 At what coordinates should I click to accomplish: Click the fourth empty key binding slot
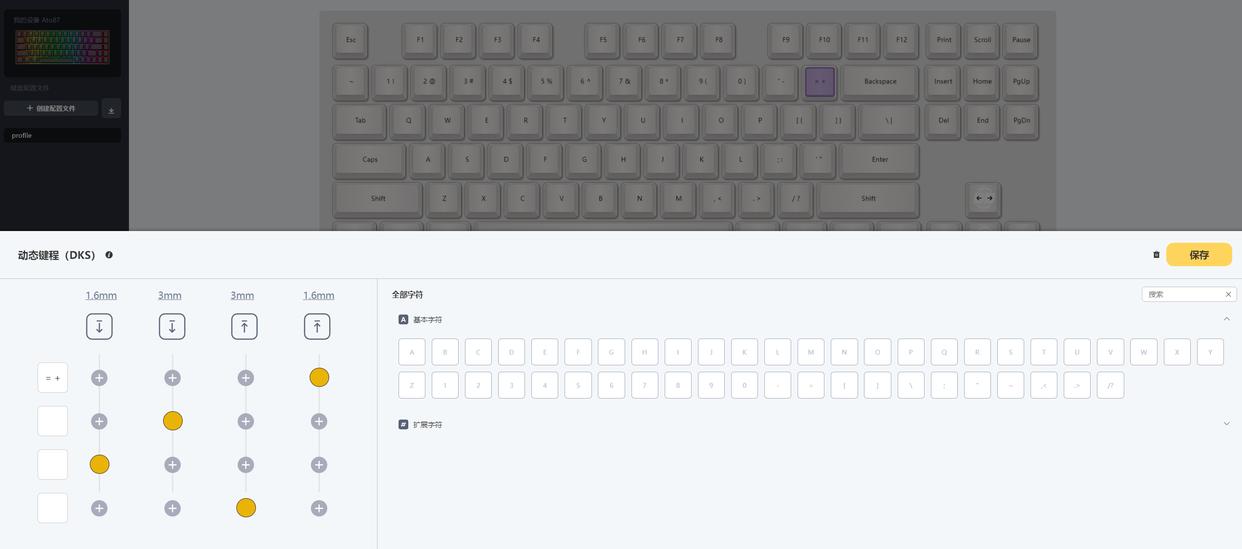point(53,508)
